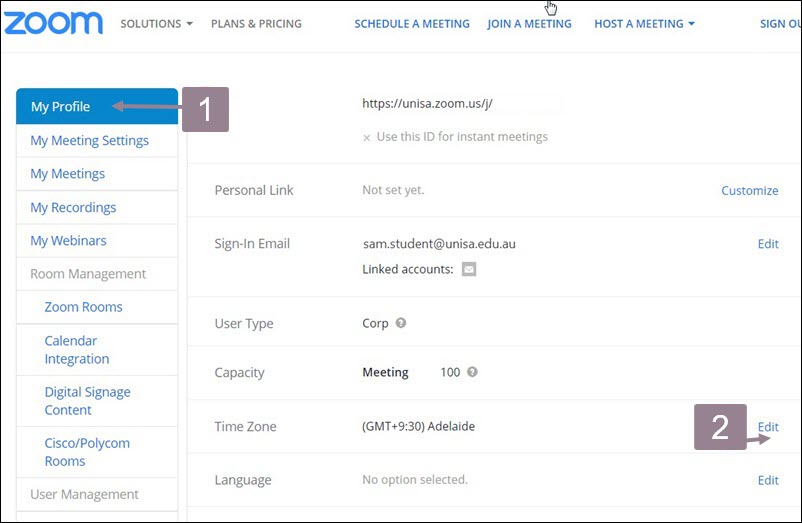Click the linked accounts email icon
802x523 pixels.
coord(469,269)
